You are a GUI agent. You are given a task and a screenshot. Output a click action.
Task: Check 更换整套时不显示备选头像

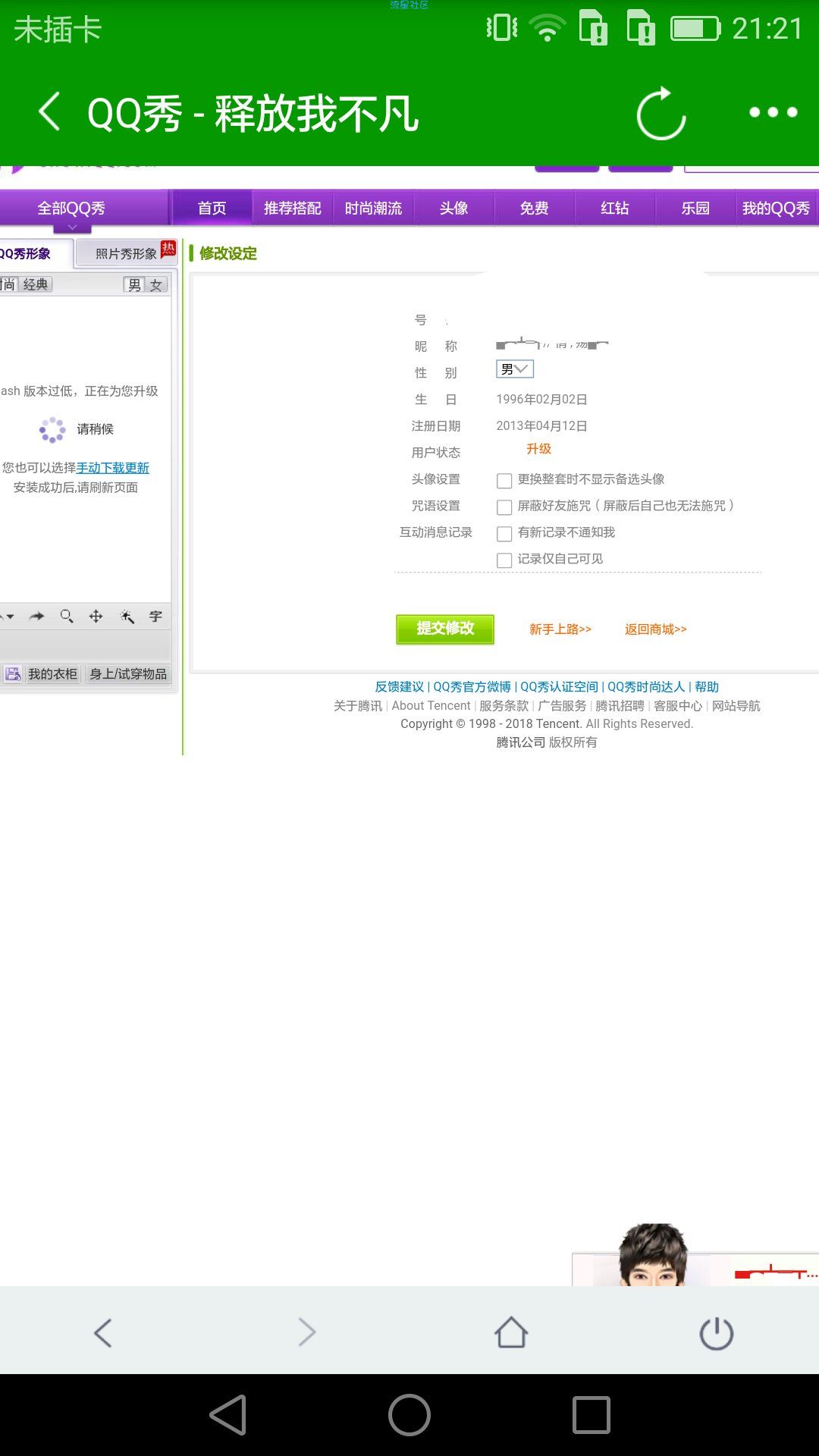tap(504, 481)
